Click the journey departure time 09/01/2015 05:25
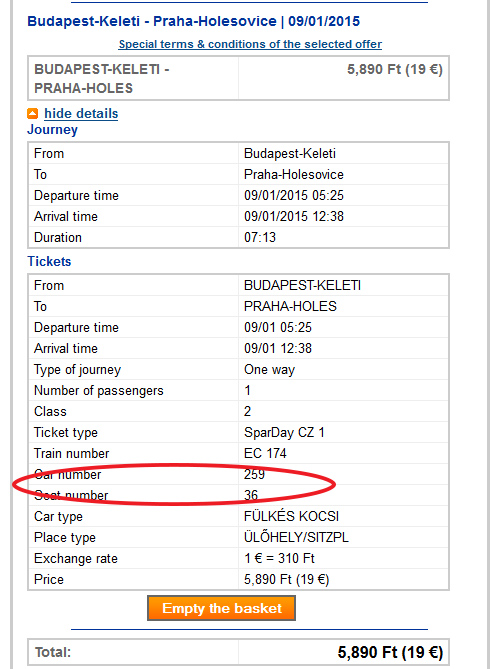Viewport: 495px width, 669px height. coord(294,195)
